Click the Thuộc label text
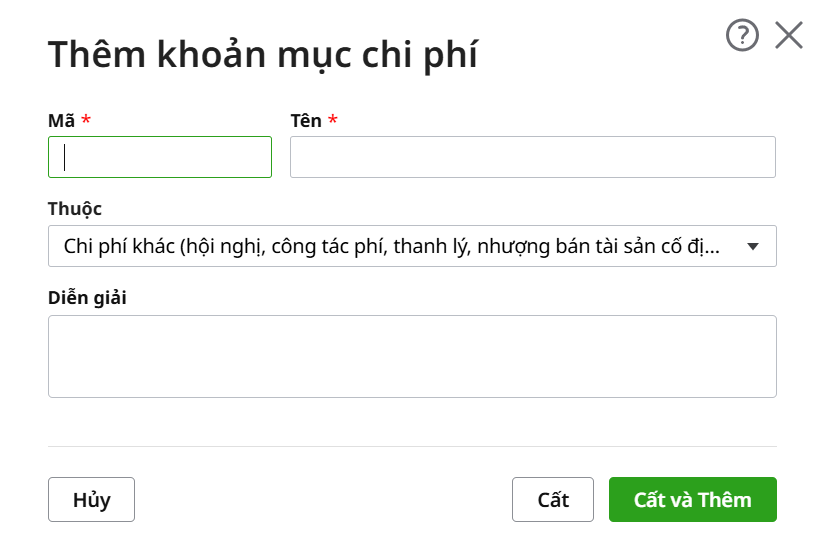825x551 pixels. click(75, 209)
